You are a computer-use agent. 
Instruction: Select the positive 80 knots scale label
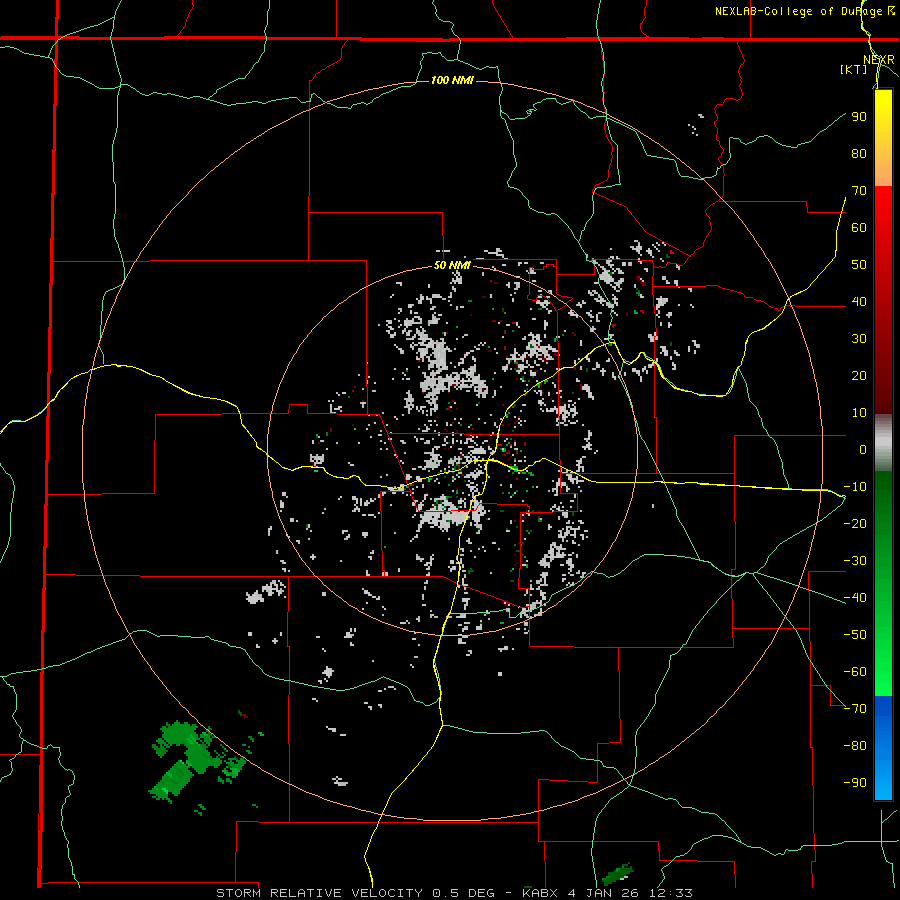tap(859, 153)
